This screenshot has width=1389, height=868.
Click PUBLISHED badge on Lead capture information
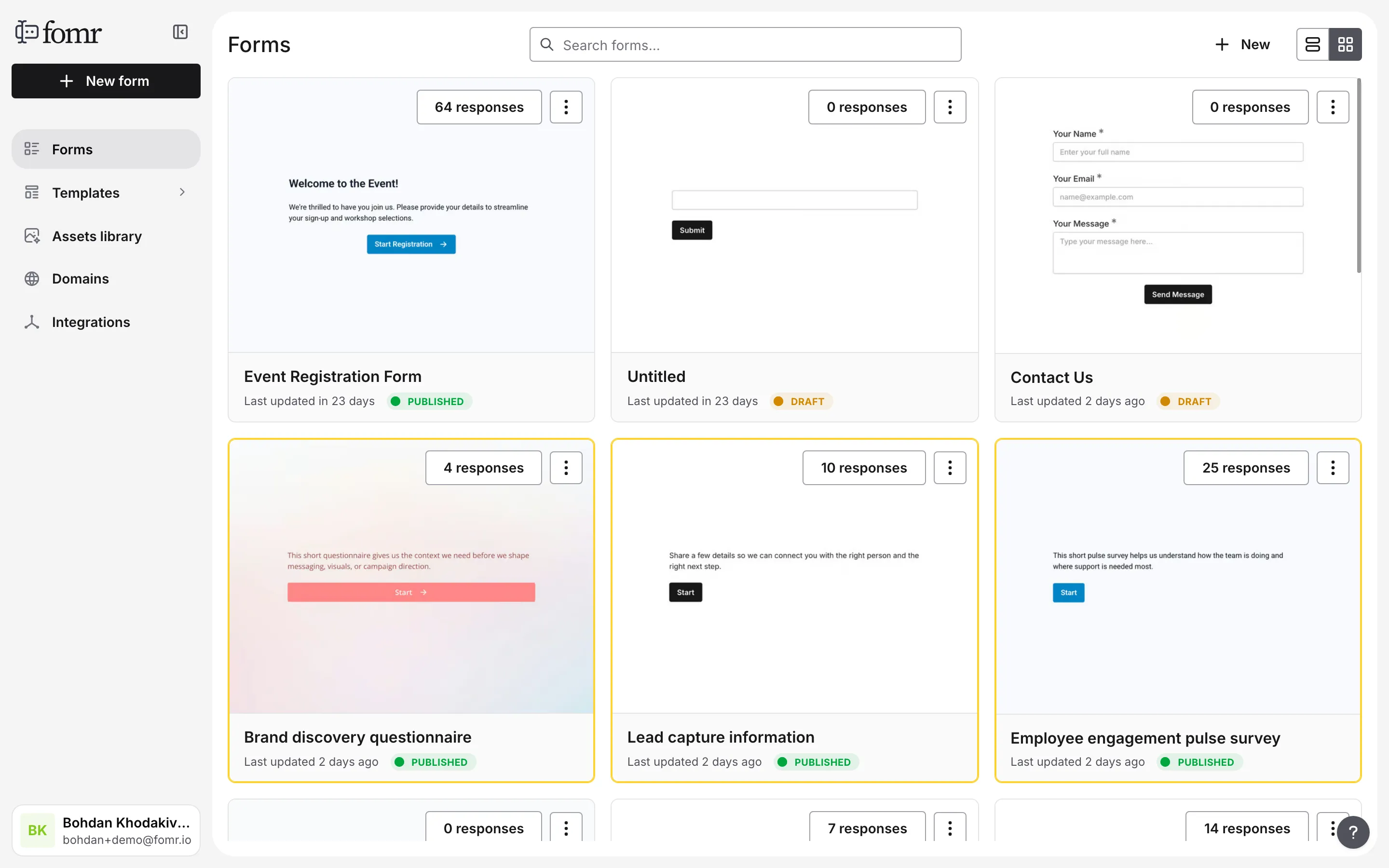816,762
